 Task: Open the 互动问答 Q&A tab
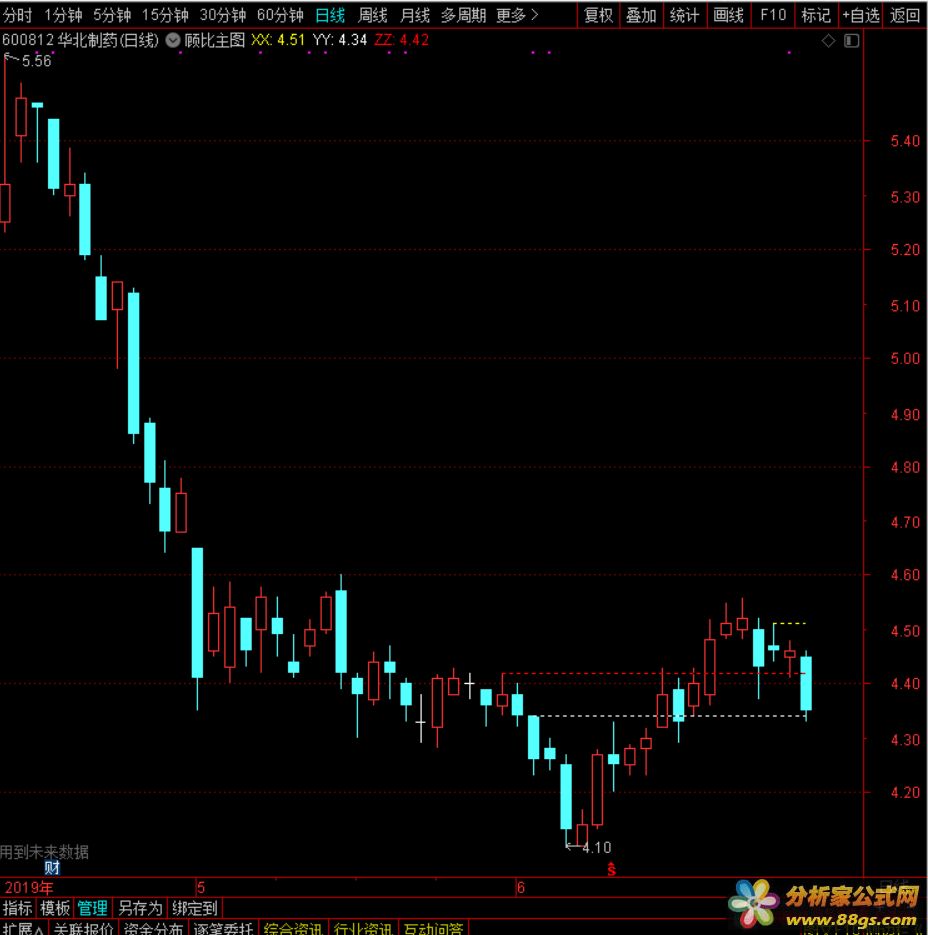[433, 928]
